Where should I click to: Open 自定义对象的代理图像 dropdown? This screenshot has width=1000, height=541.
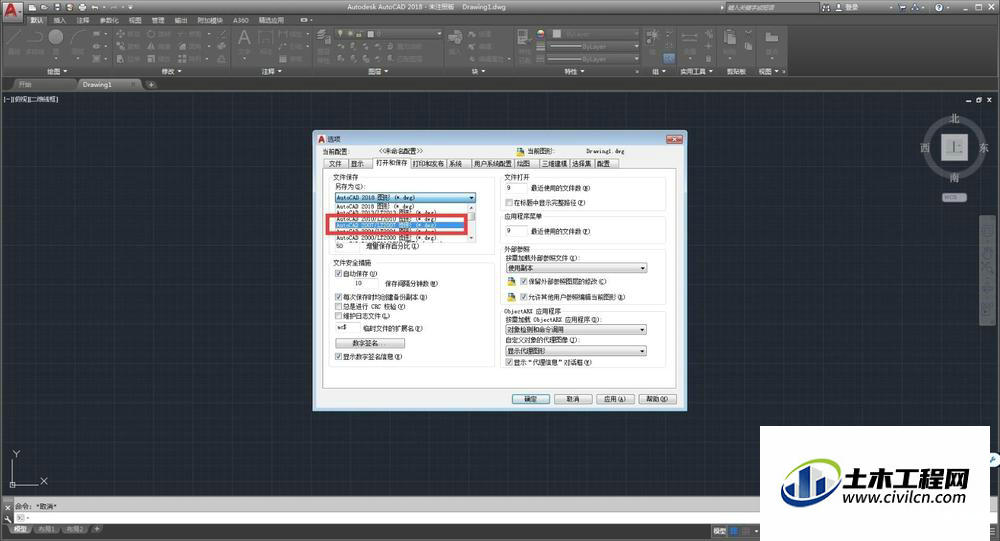pos(576,351)
